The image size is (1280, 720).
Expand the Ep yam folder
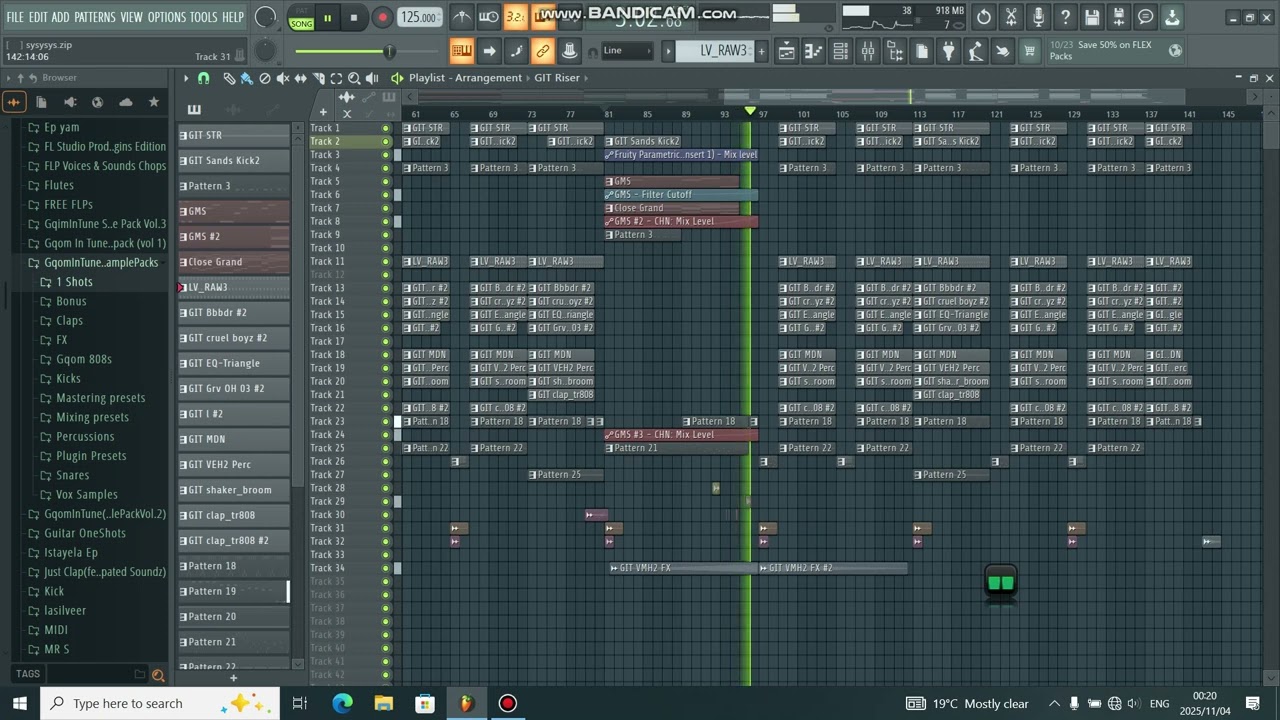pos(61,127)
